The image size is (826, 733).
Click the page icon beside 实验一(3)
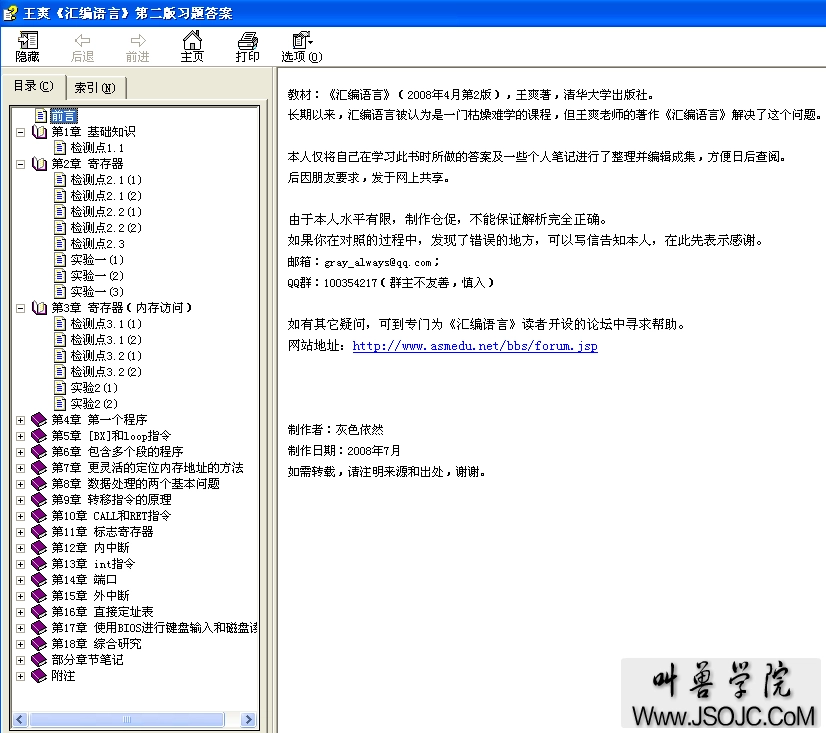coord(59,291)
